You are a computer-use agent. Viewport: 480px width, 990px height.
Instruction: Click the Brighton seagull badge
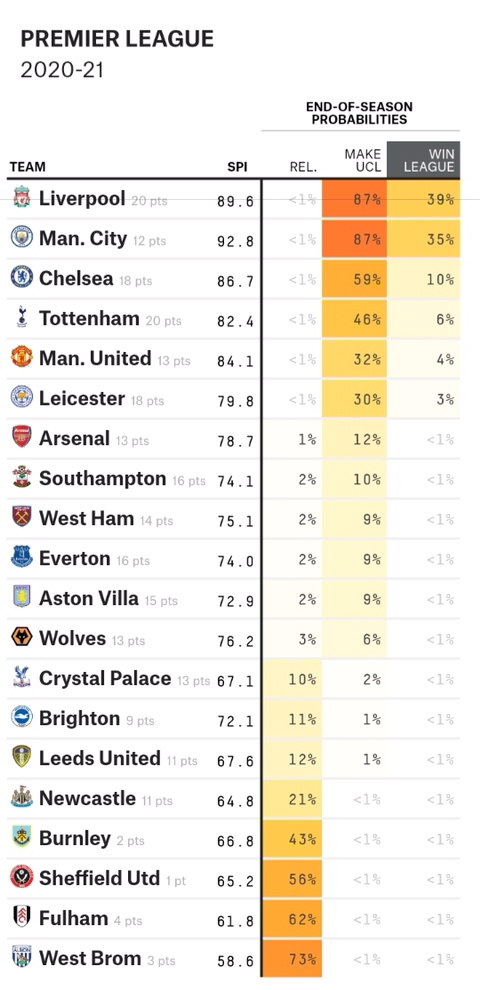(21, 717)
